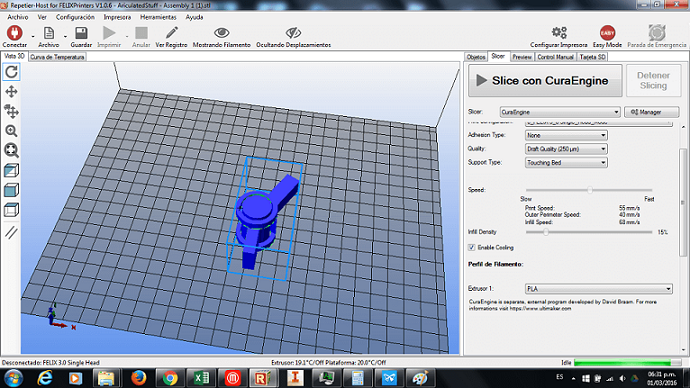Click the Infill Density slider handle

546,232
